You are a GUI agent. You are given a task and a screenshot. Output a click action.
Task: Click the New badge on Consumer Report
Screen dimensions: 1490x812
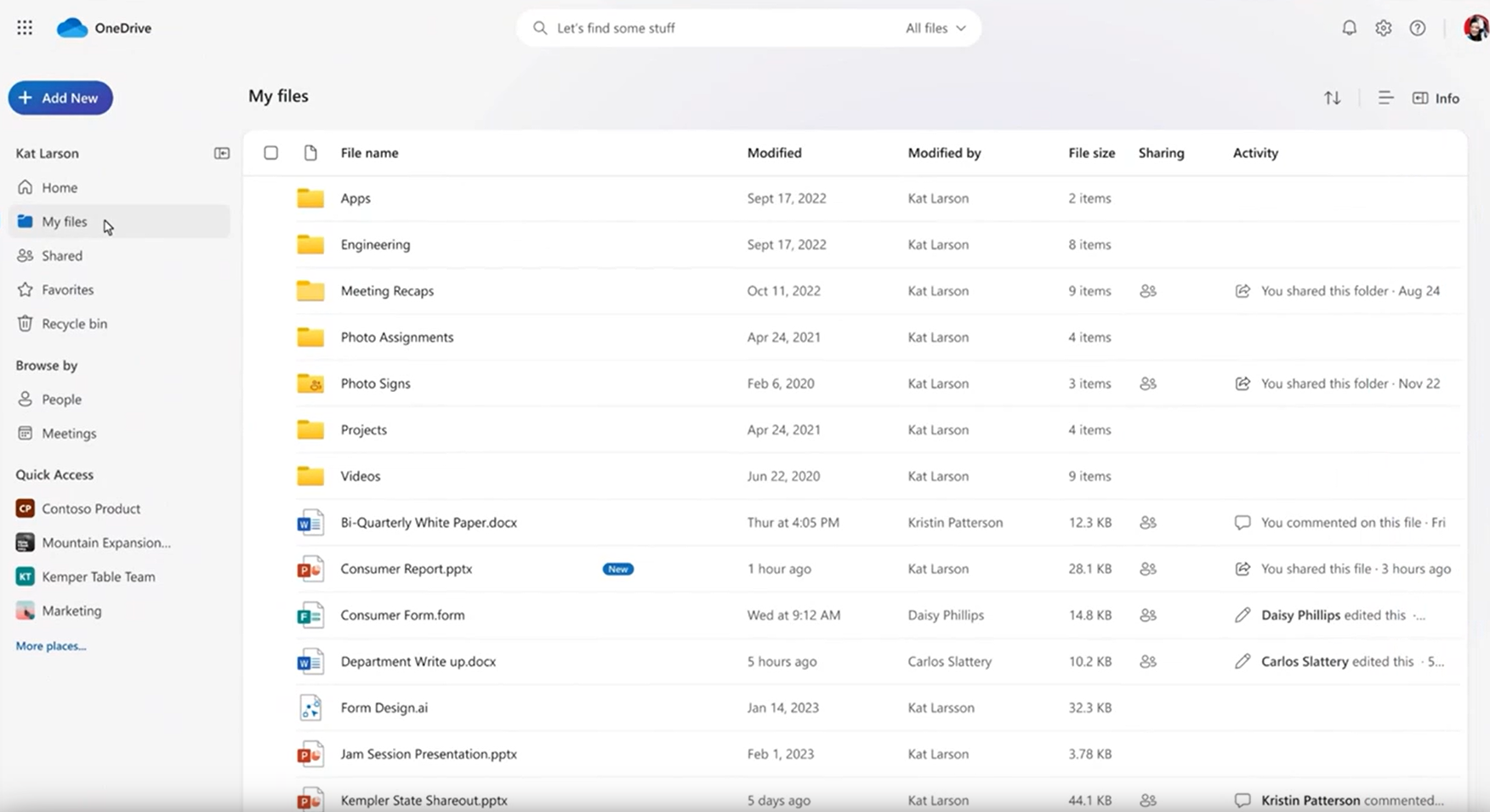[x=618, y=569]
